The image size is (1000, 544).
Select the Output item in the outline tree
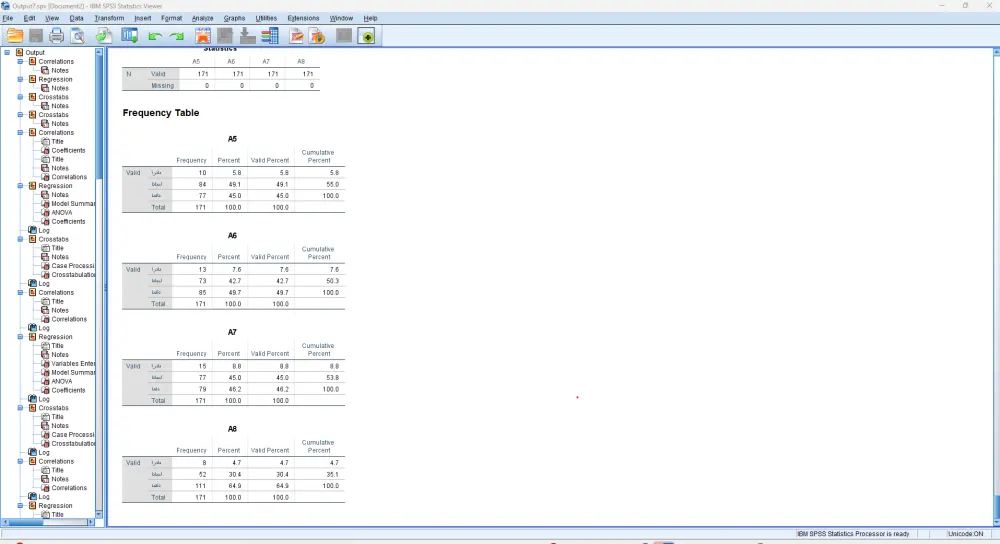(x=35, y=52)
